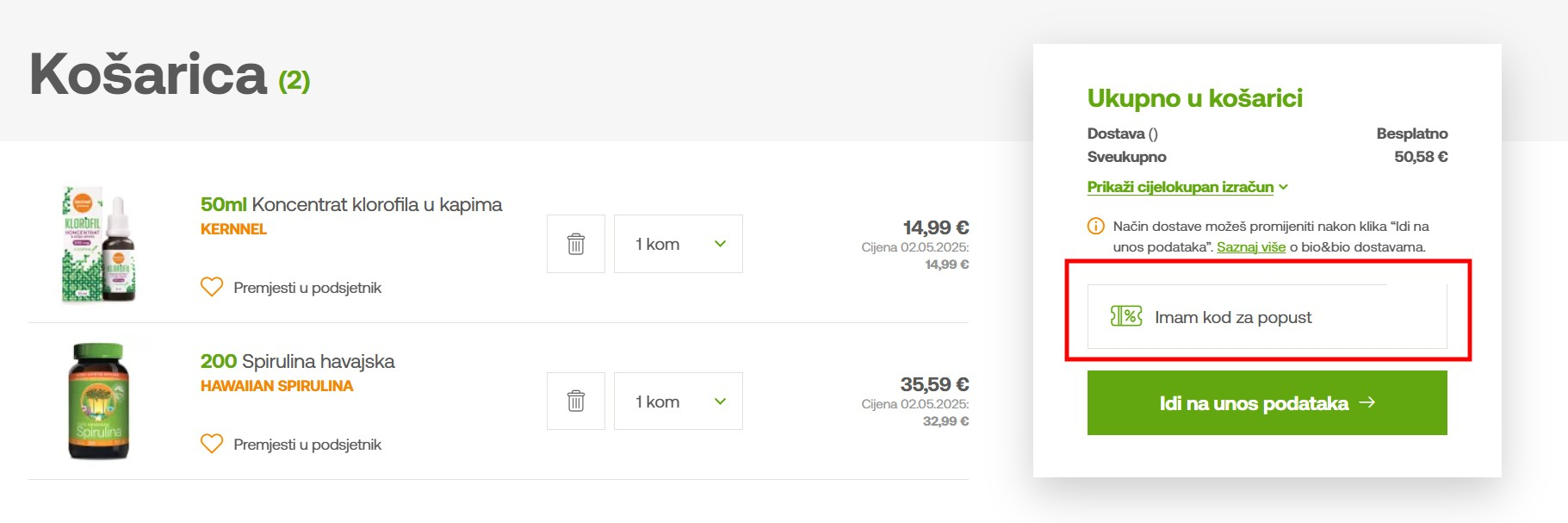Image resolution: width=1568 pixels, height=523 pixels.
Task: Open the '50ml Koncentrat klorofila u kapima' title
Action: tap(351, 204)
